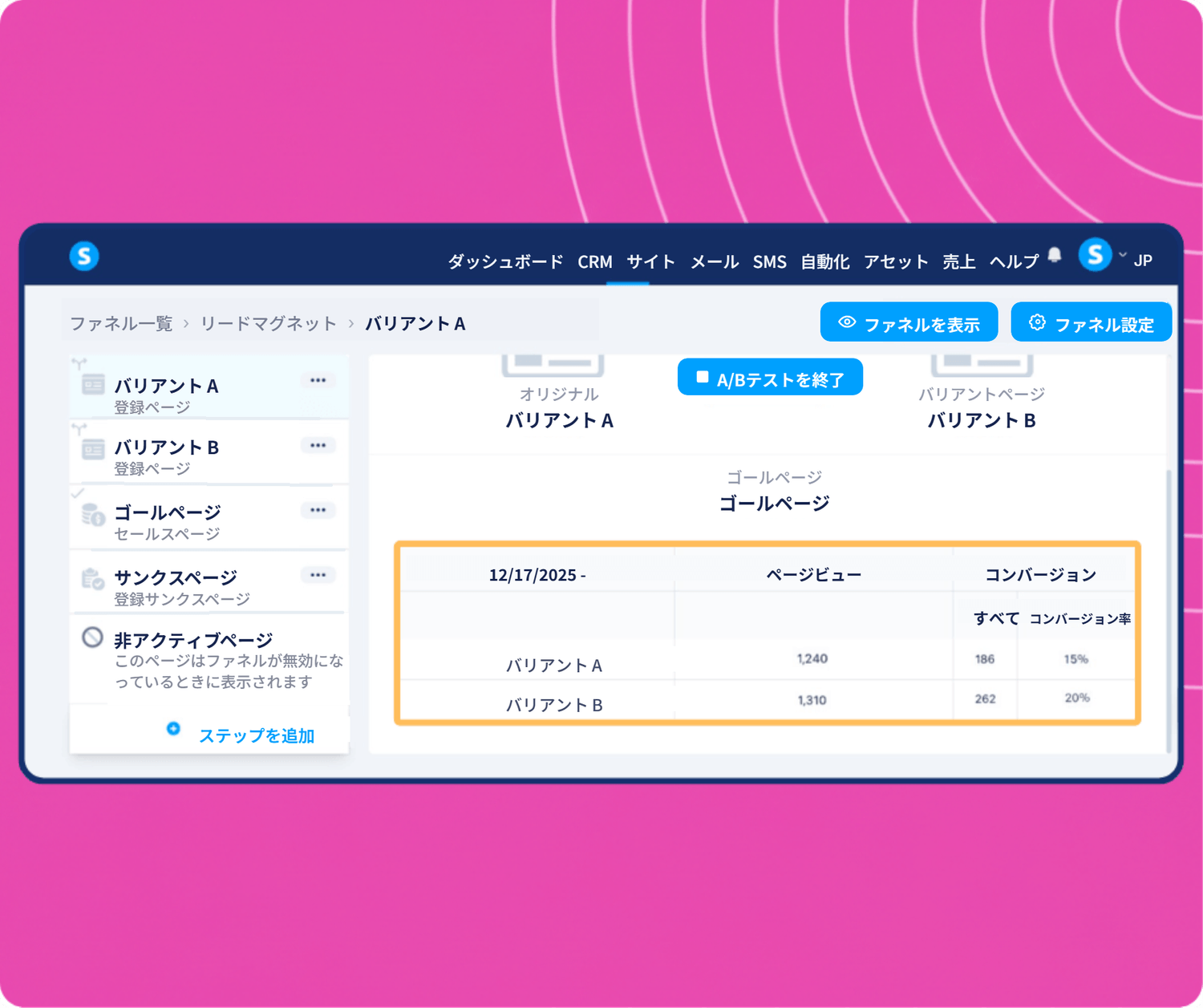
Task: Click the 1,240 page views cell
Action: pos(812,659)
